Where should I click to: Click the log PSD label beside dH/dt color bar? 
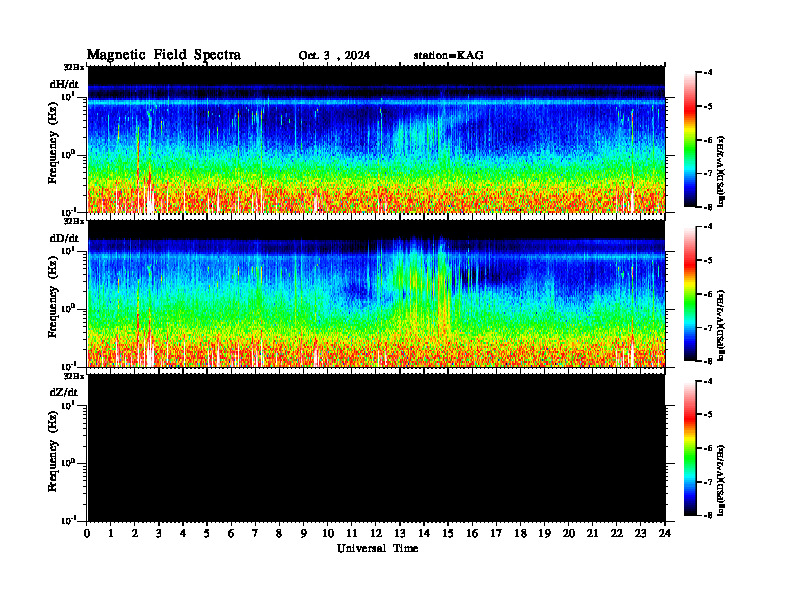click(721, 171)
